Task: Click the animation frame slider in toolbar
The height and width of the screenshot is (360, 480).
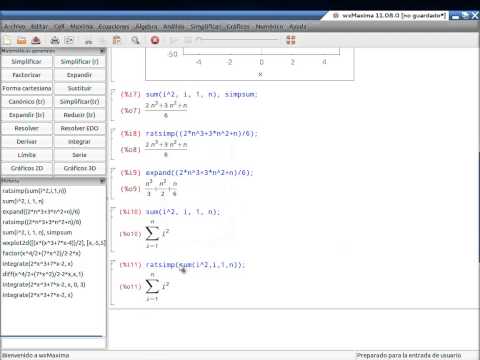Action: click(237, 40)
